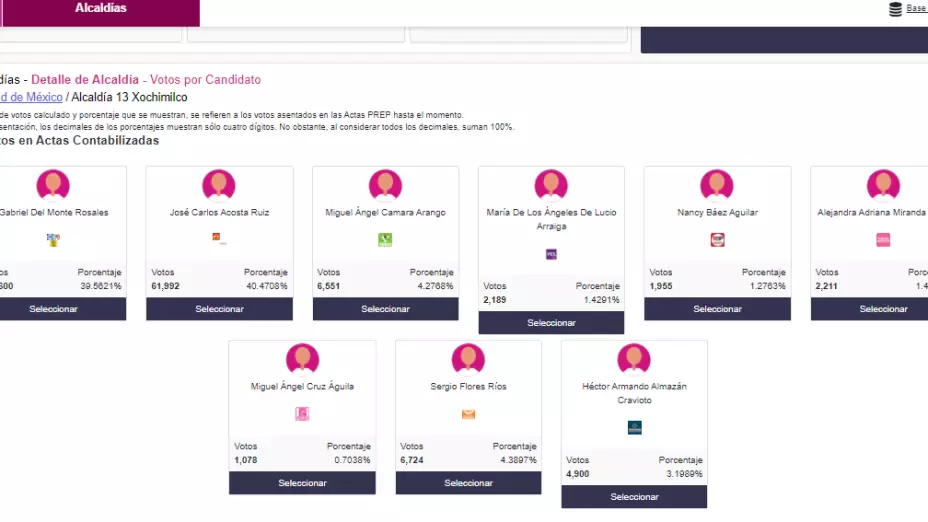The height and width of the screenshot is (522, 928).
Task: Click Héctor Armando Almazán Cravioto avatar
Action: coord(634,359)
